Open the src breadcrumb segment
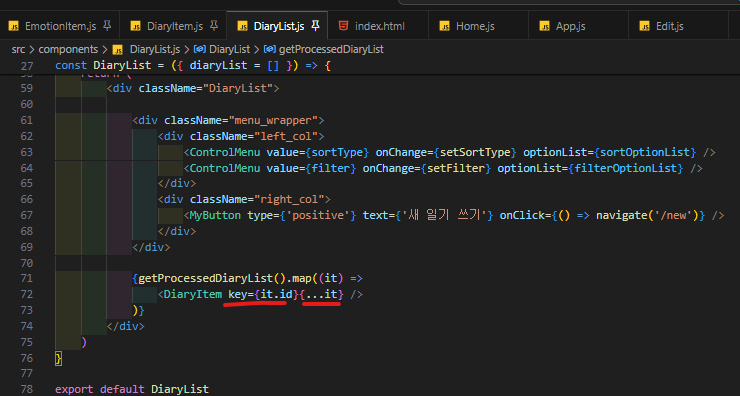Image resolution: width=740 pixels, height=396 pixels. pyautogui.click(x=18, y=49)
